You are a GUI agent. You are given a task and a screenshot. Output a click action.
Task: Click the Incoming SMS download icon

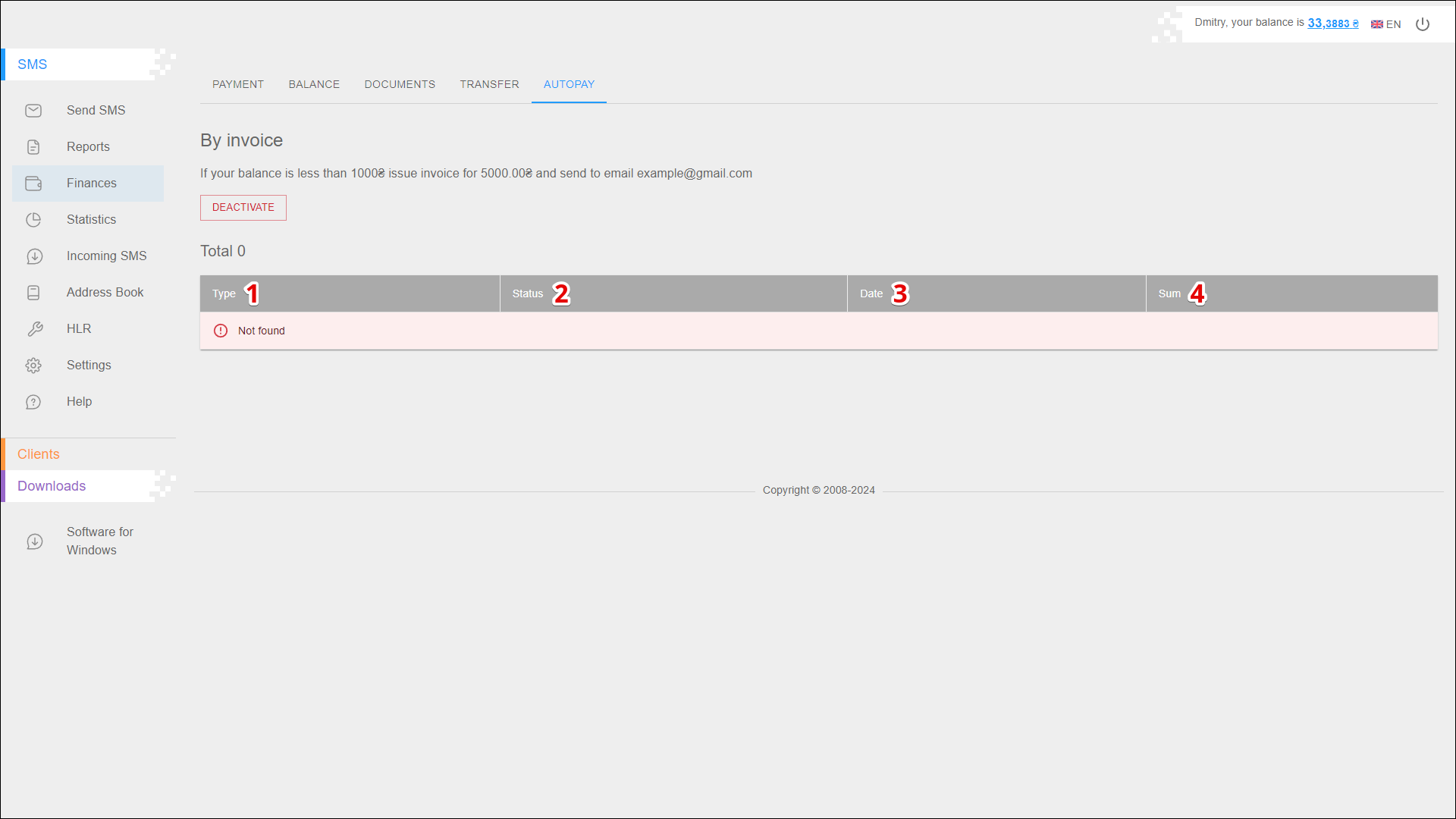[34, 256]
